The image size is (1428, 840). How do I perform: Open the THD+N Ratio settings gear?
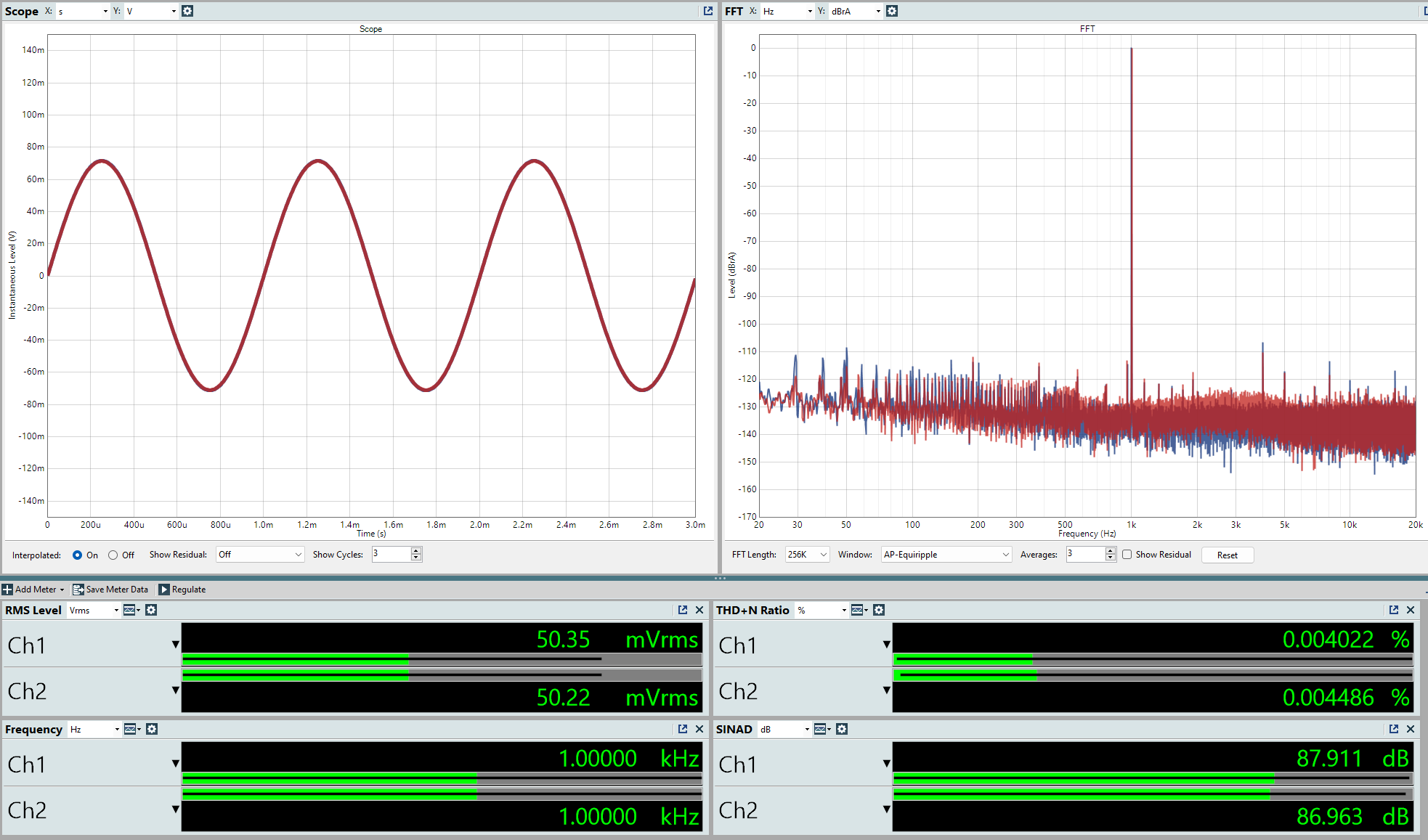879,610
